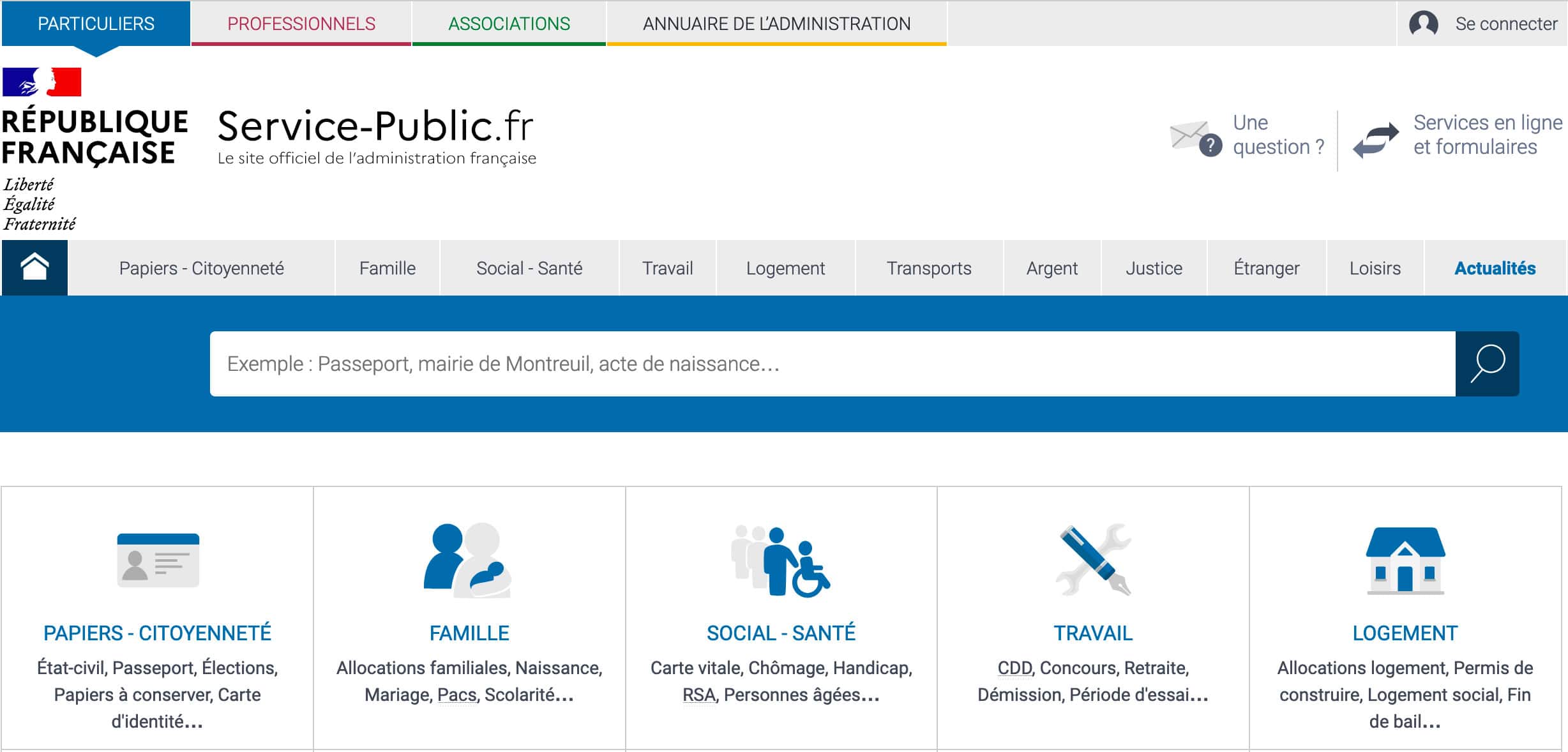Click the home icon in navigation bar
This screenshot has width=1568, height=752.
34,267
